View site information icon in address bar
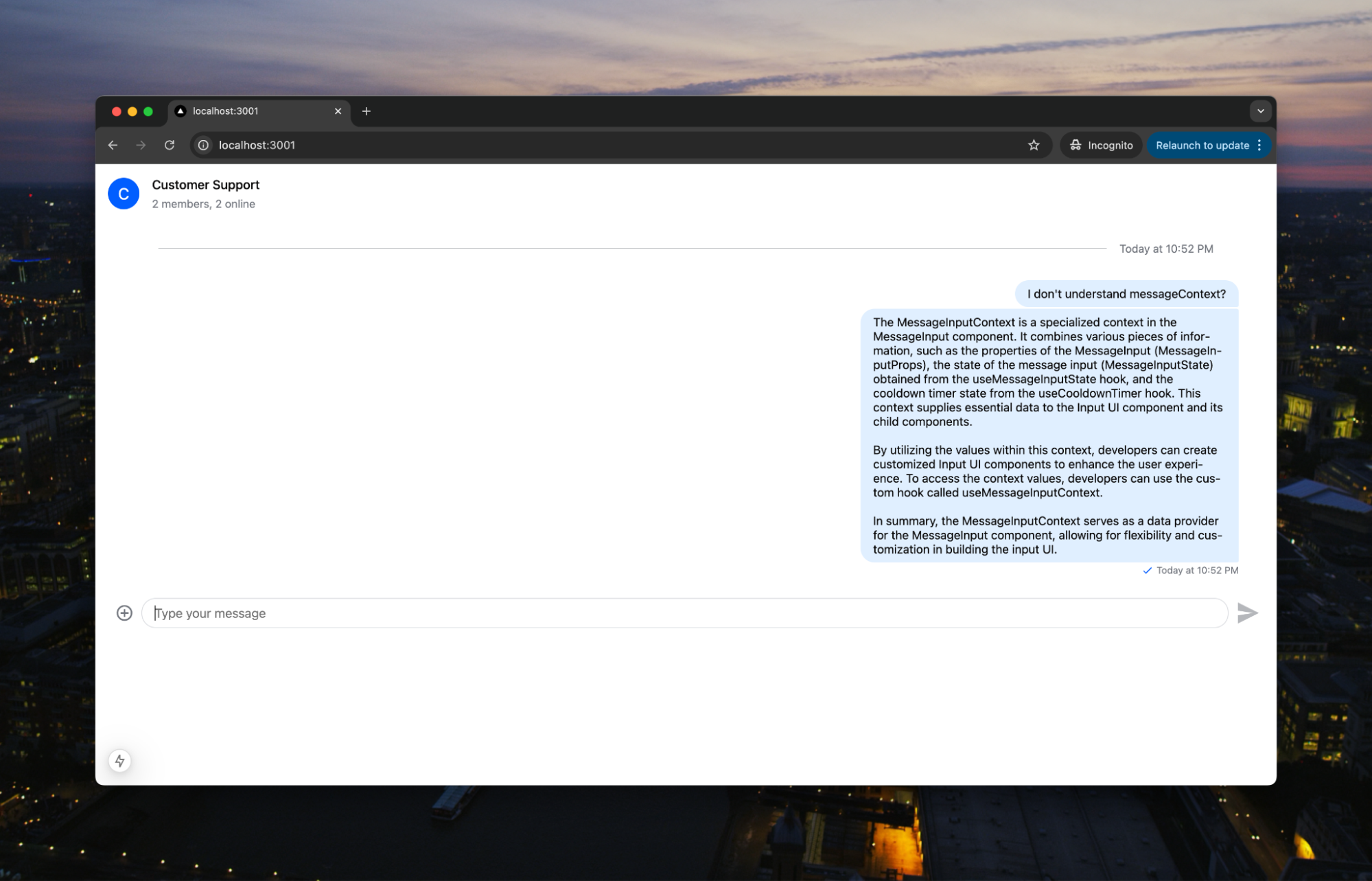Screen dimensions: 1372x881 (x=203, y=145)
